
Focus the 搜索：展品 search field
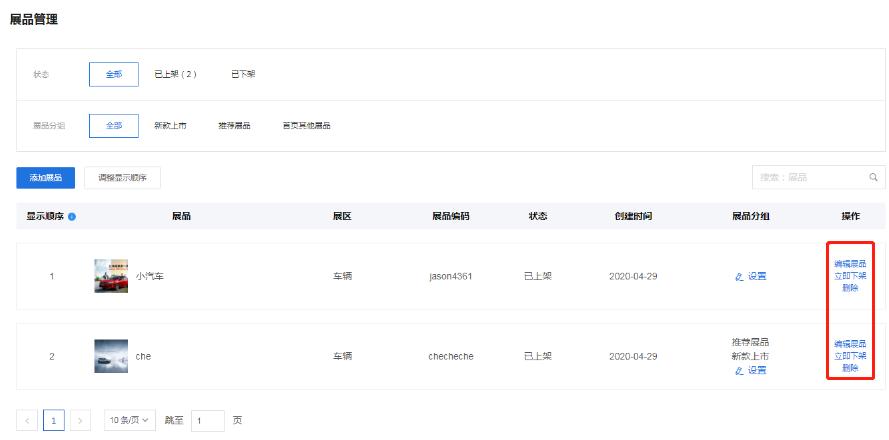pyautogui.click(x=819, y=177)
